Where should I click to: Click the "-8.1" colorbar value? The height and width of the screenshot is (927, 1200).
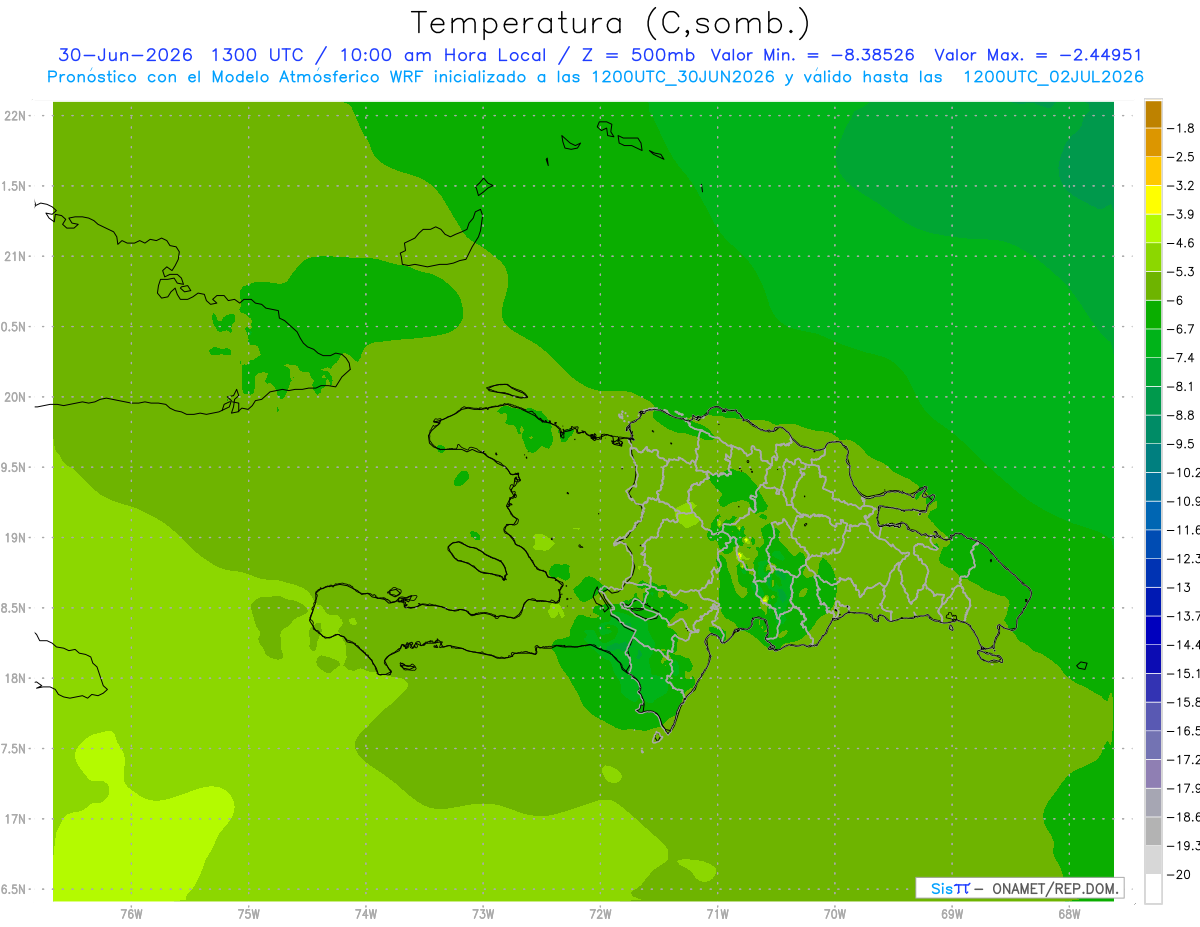pyautogui.click(x=1181, y=386)
